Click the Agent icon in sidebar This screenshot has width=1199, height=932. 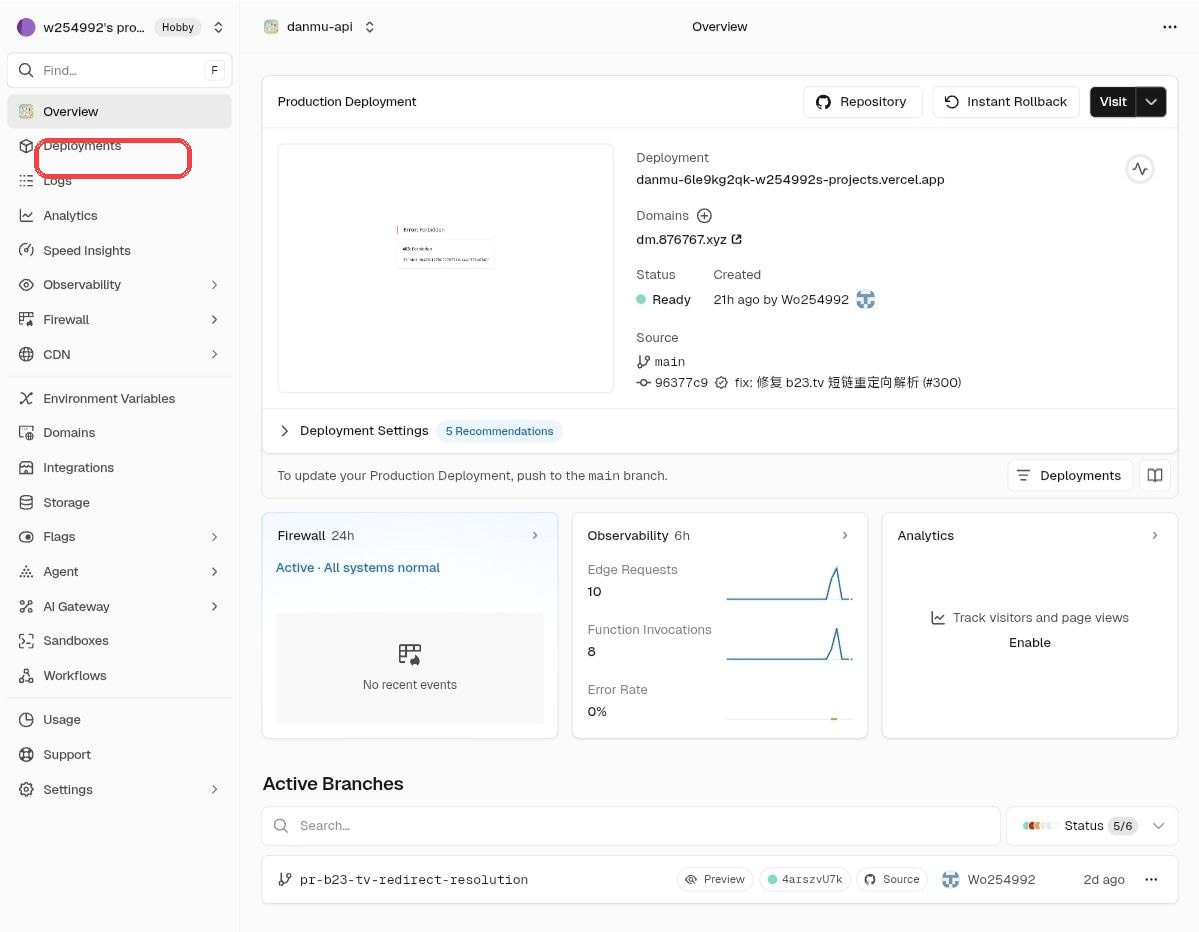pos(26,571)
